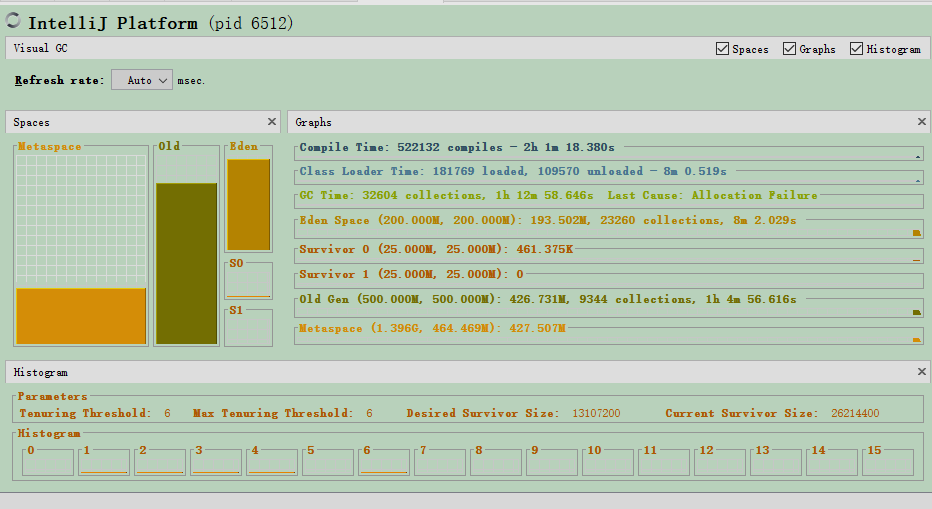The height and width of the screenshot is (509, 932).
Task: Click histogram age bucket 8
Action: pyautogui.click(x=496, y=461)
